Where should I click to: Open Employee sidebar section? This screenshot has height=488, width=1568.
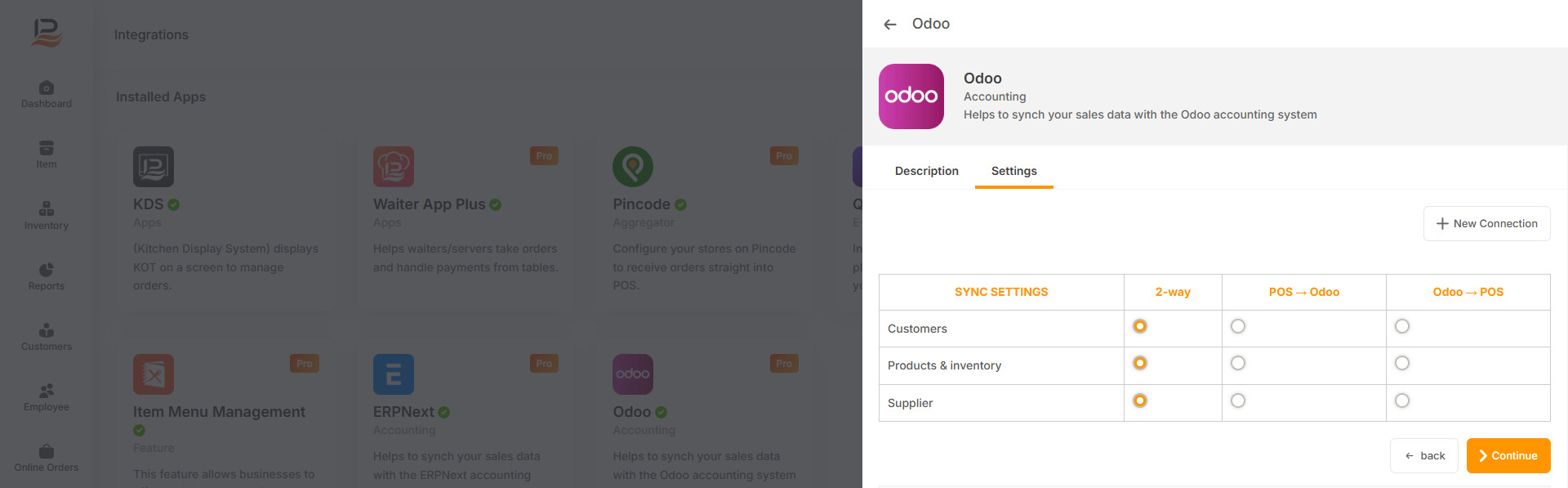click(x=47, y=396)
